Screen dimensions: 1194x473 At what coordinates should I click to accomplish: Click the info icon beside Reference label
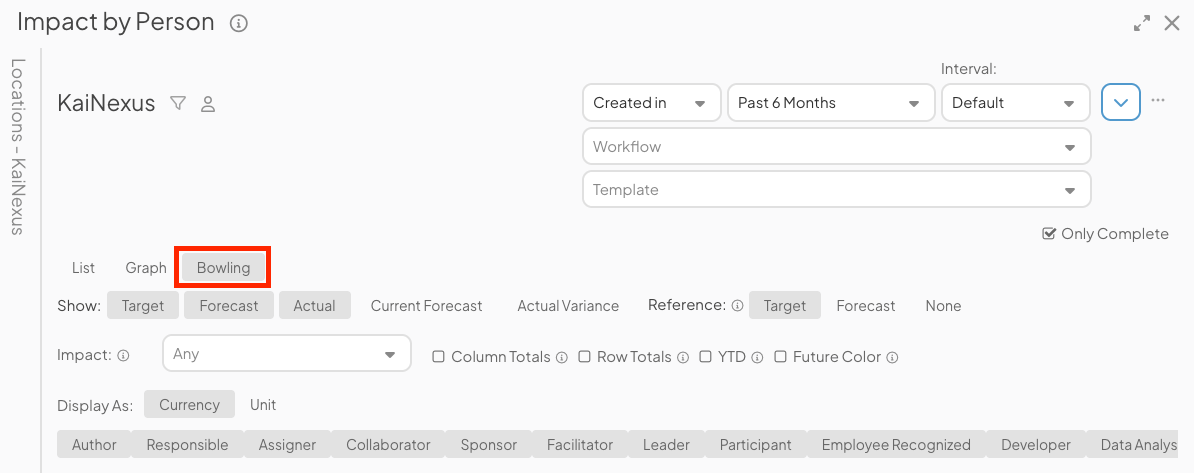coord(737,306)
